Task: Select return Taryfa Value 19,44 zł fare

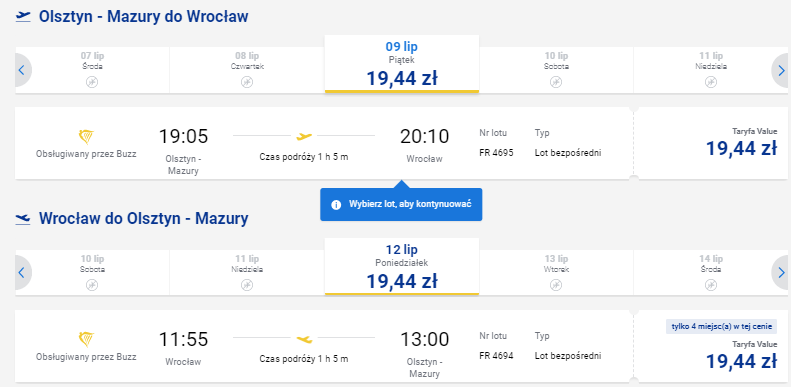Action: click(x=710, y=346)
